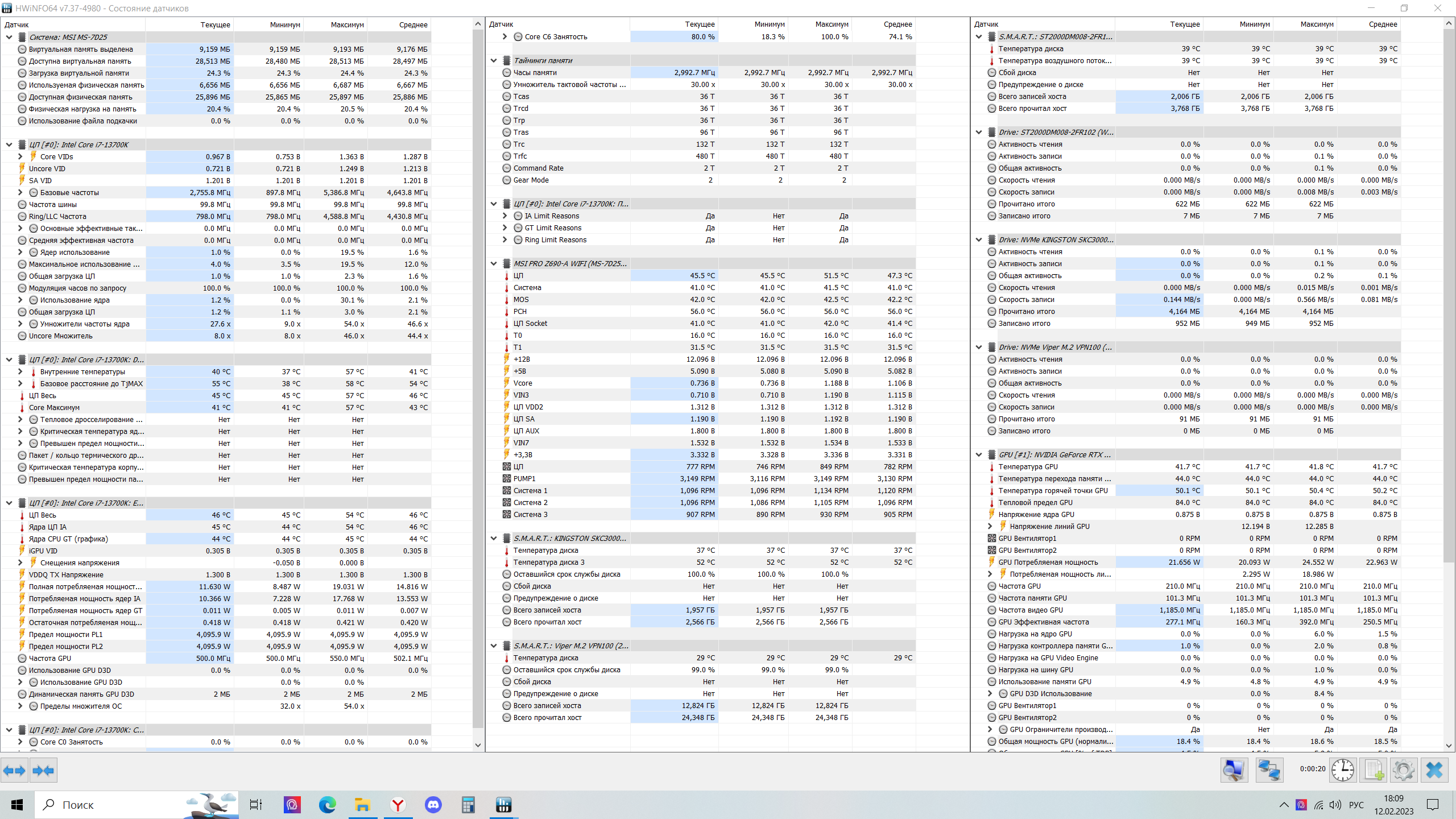Image resolution: width=1456 pixels, height=819 pixels.
Task: Click expand-columns blue outward arrows button
Action: click(14, 771)
